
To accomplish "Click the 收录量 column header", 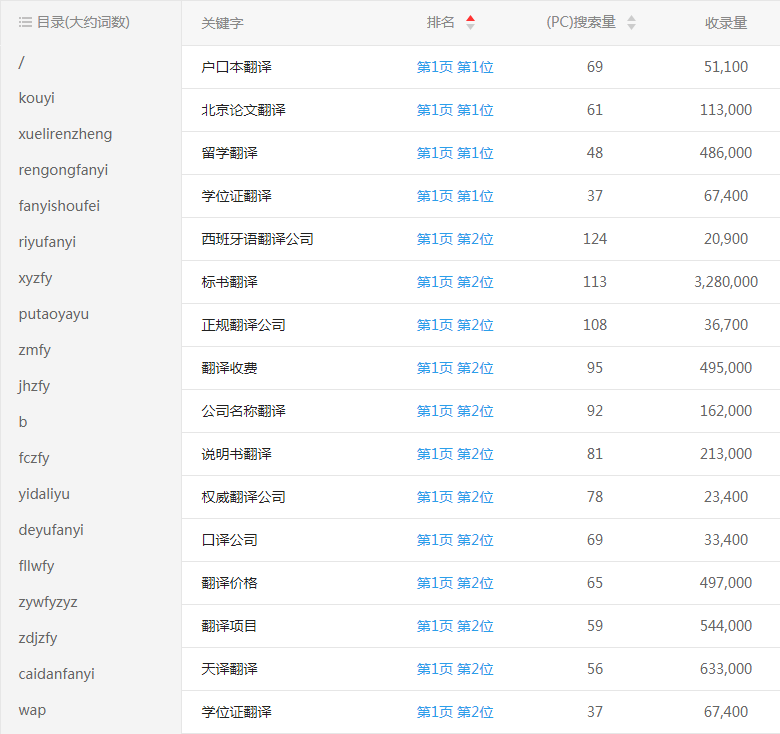I will [726, 23].
